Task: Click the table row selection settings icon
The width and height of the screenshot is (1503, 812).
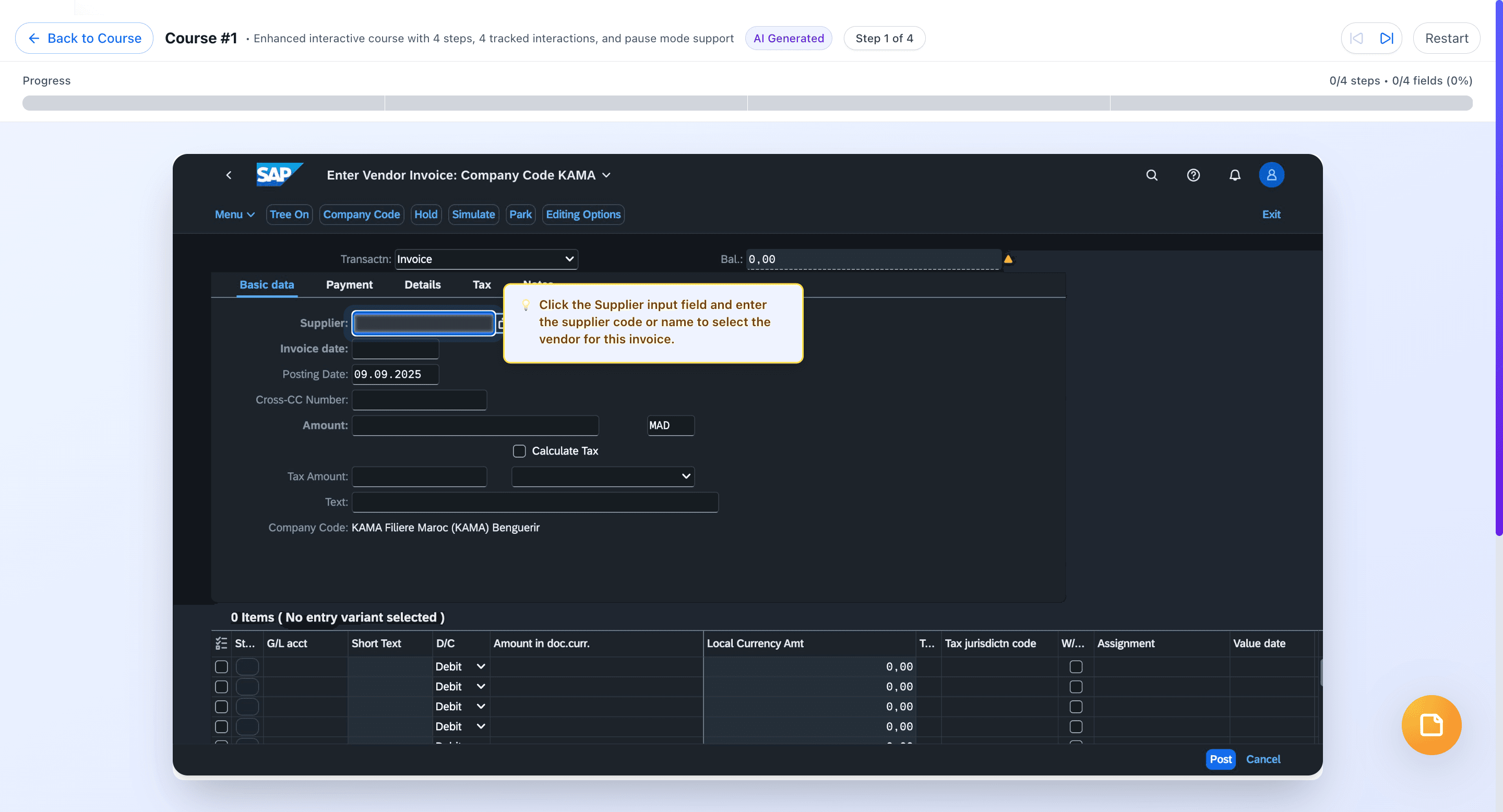Action: pos(221,643)
